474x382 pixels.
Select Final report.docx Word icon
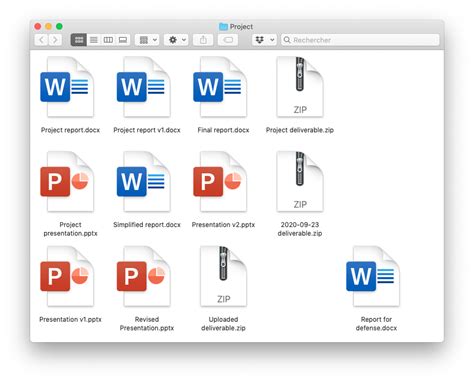pos(221,87)
